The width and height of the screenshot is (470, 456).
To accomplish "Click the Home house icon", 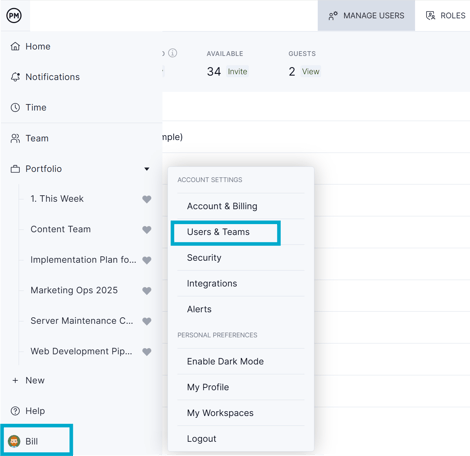I will [x=15, y=46].
